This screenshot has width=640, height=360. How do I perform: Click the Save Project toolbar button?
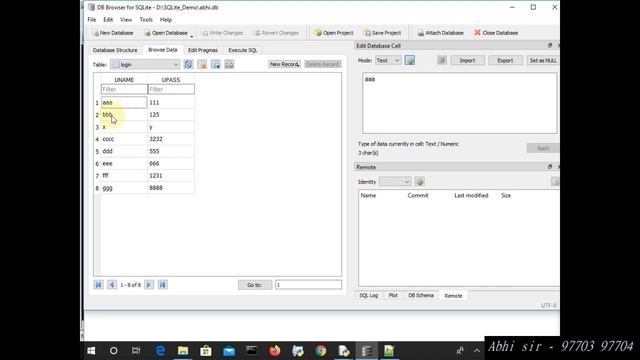pos(382,33)
